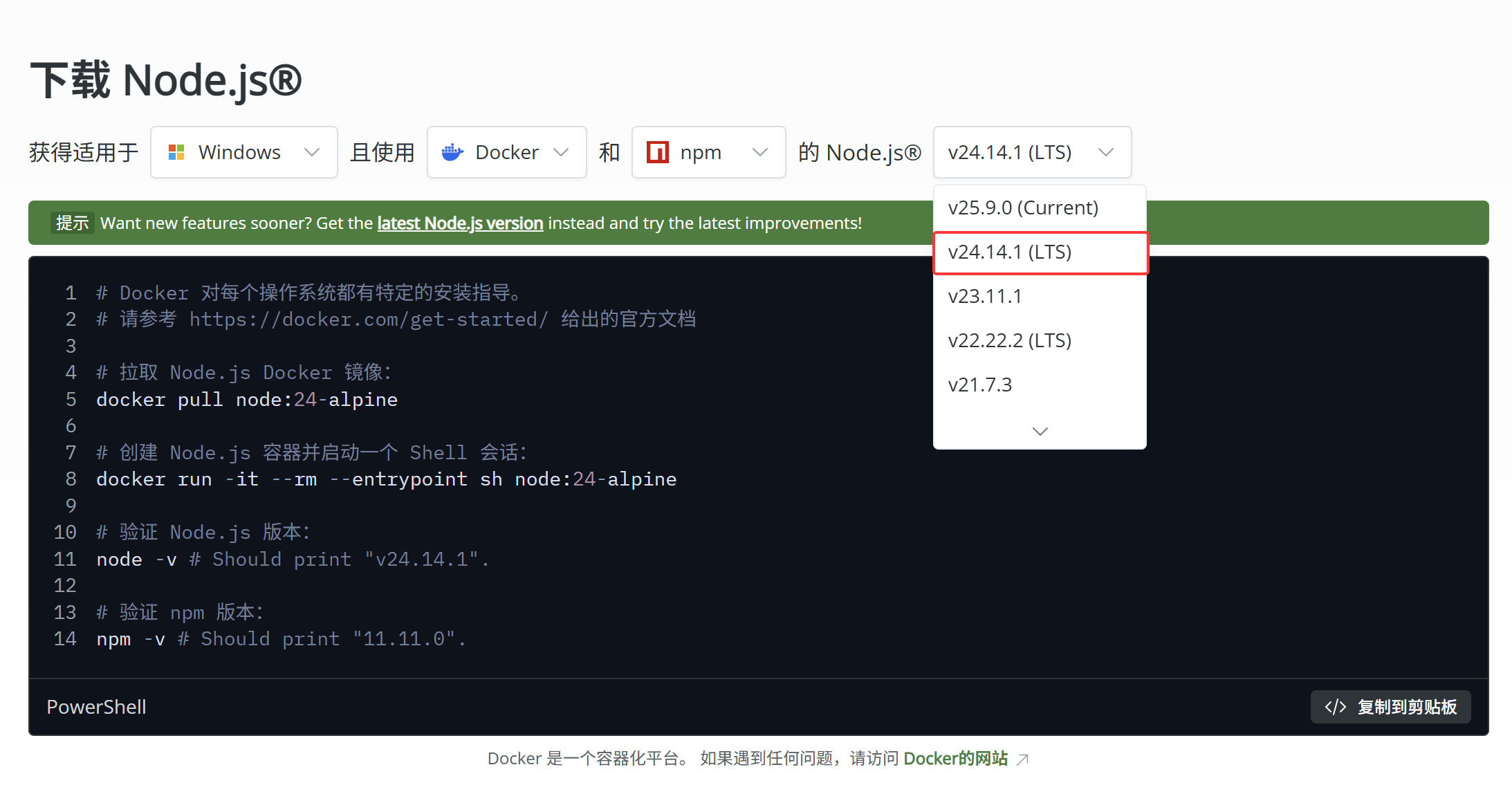1512x794 pixels.
Task: Choose v22.22.2 (LTS) from version list
Action: pyautogui.click(x=1040, y=340)
